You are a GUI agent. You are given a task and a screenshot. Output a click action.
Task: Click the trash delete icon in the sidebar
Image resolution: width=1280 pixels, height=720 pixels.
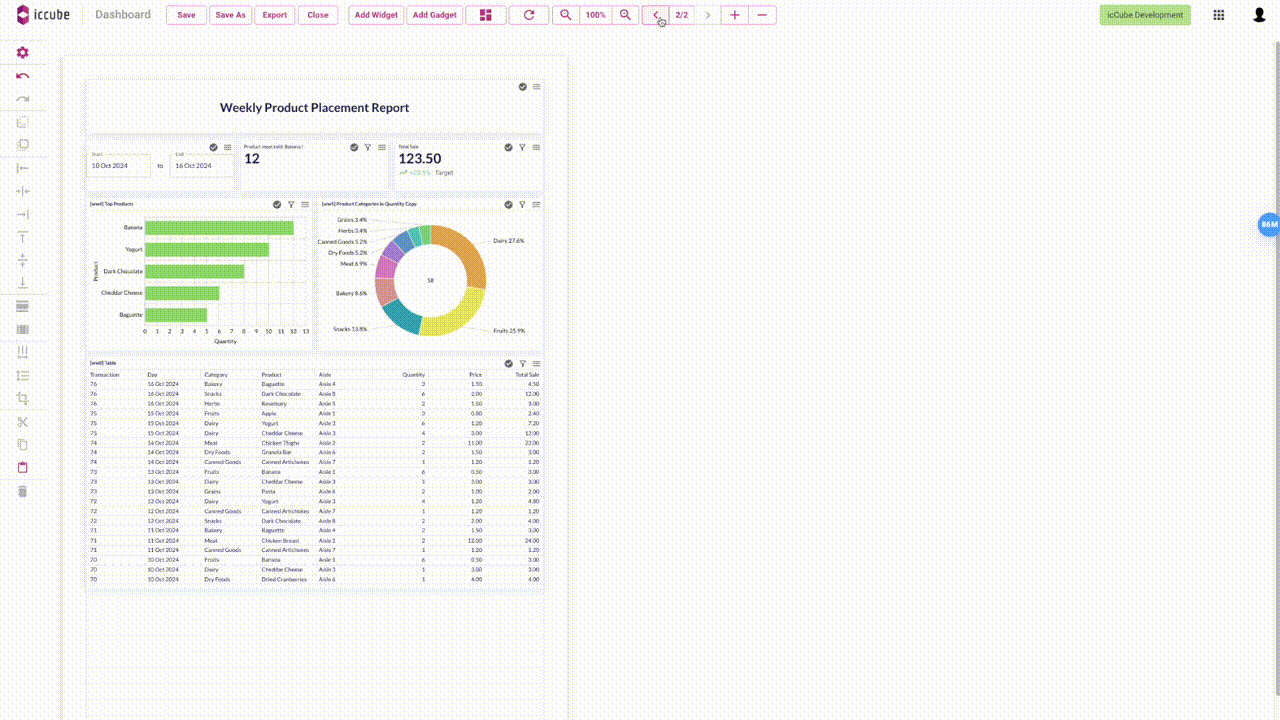(22, 491)
